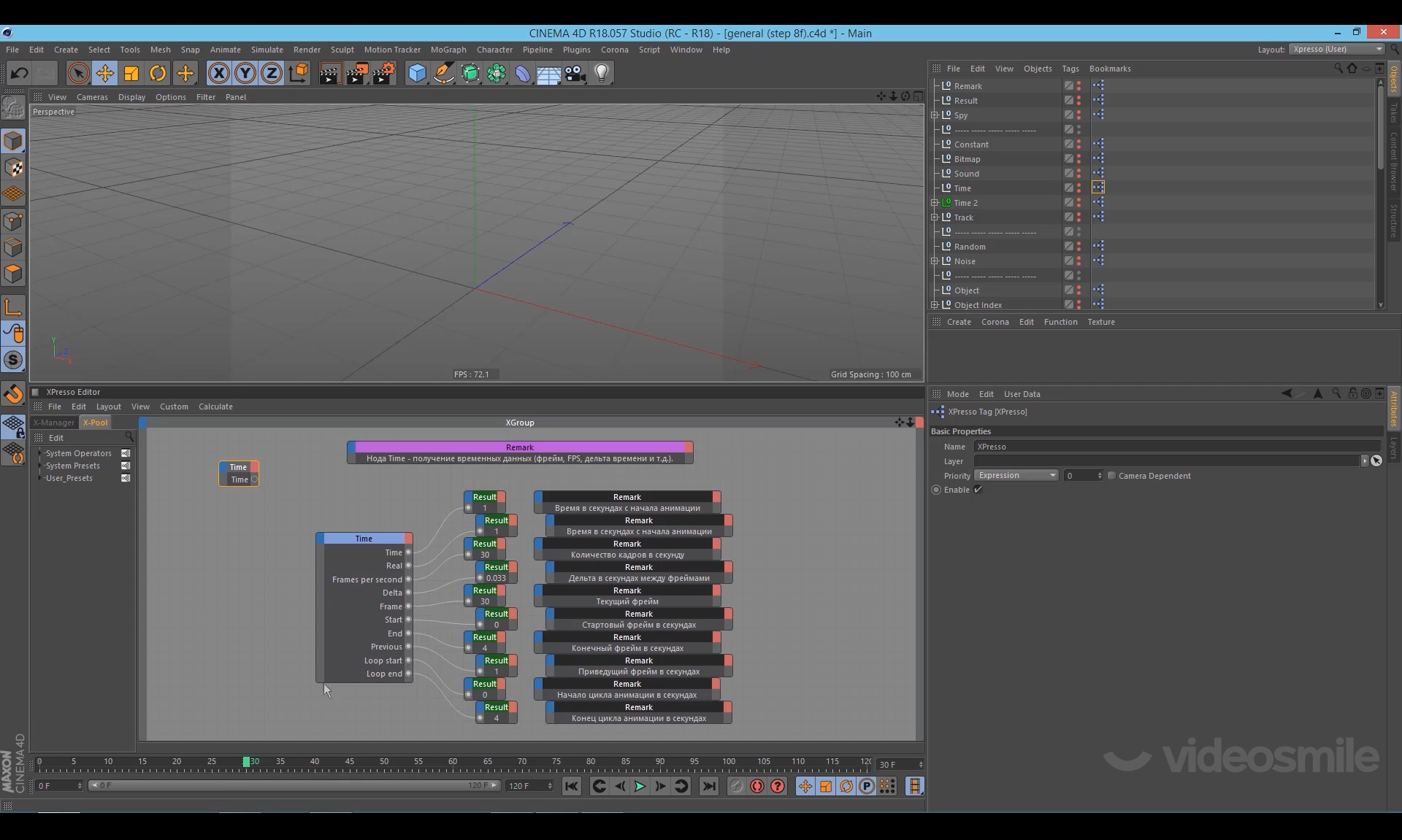The width and height of the screenshot is (1402, 840).
Task: Select the Move tool in top toolbar
Action: 105,73
